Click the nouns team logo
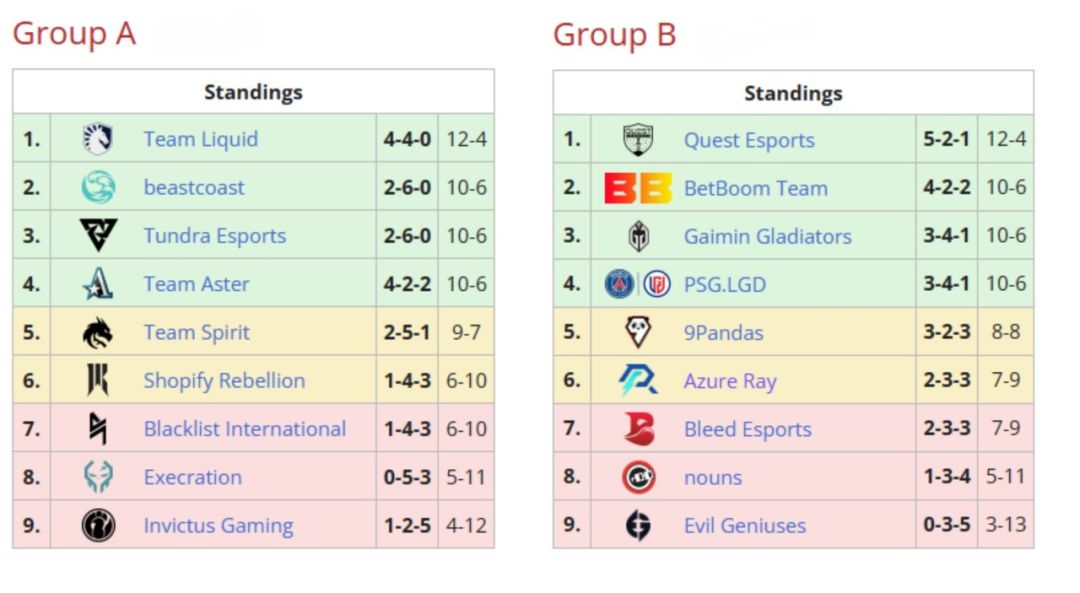Image resolution: width=1080 pixels, height=593 pixels. 638,477
